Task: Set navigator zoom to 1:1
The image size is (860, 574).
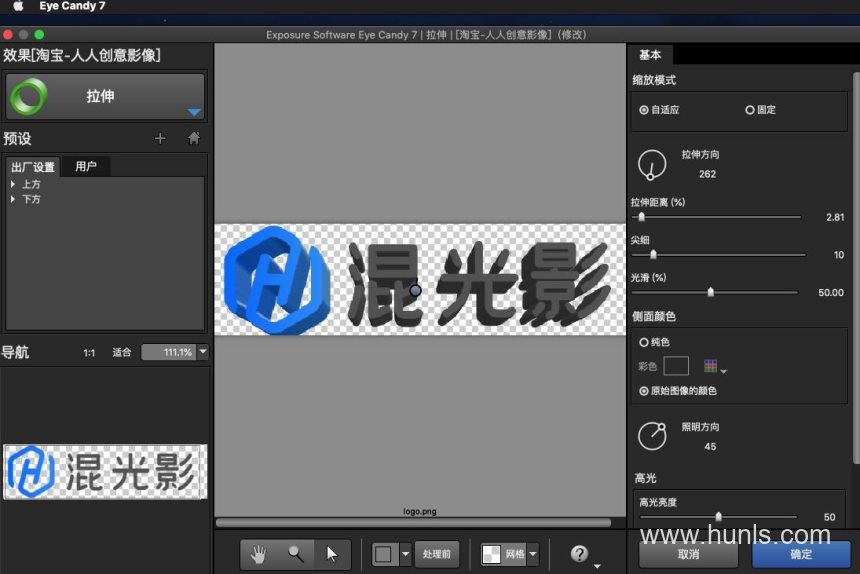Action: pyautogui.click(x=89, y=353)
